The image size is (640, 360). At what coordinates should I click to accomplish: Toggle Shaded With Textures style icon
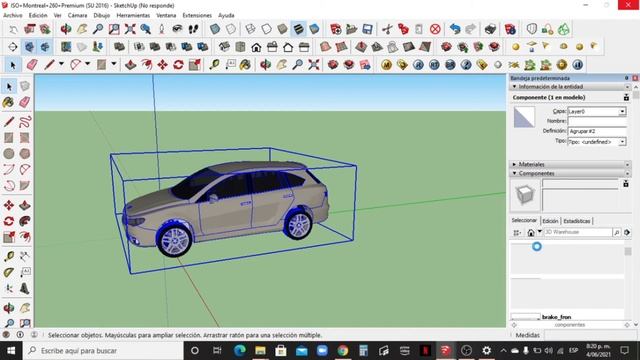click(298, 29)
